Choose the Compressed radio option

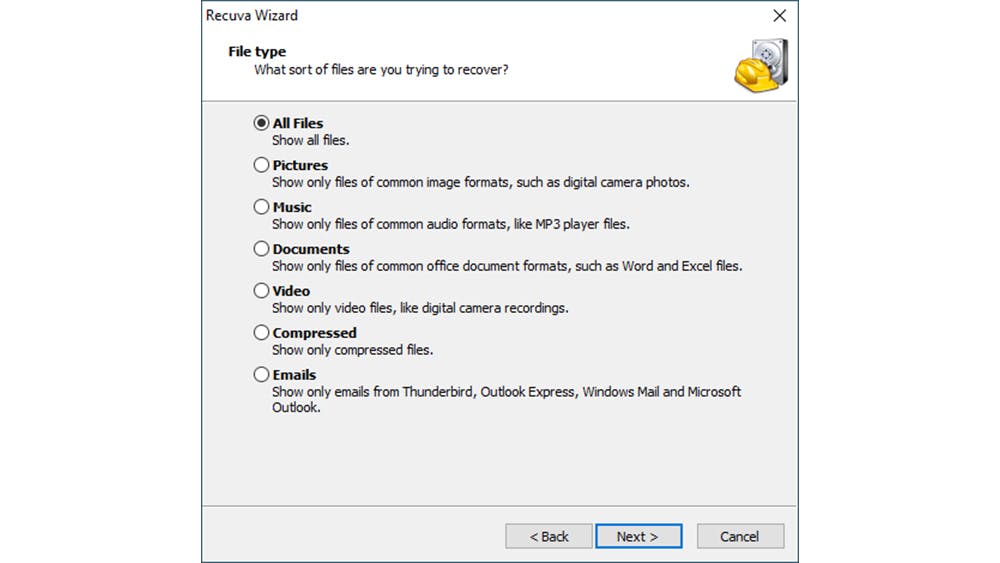[x=262, y=333]
